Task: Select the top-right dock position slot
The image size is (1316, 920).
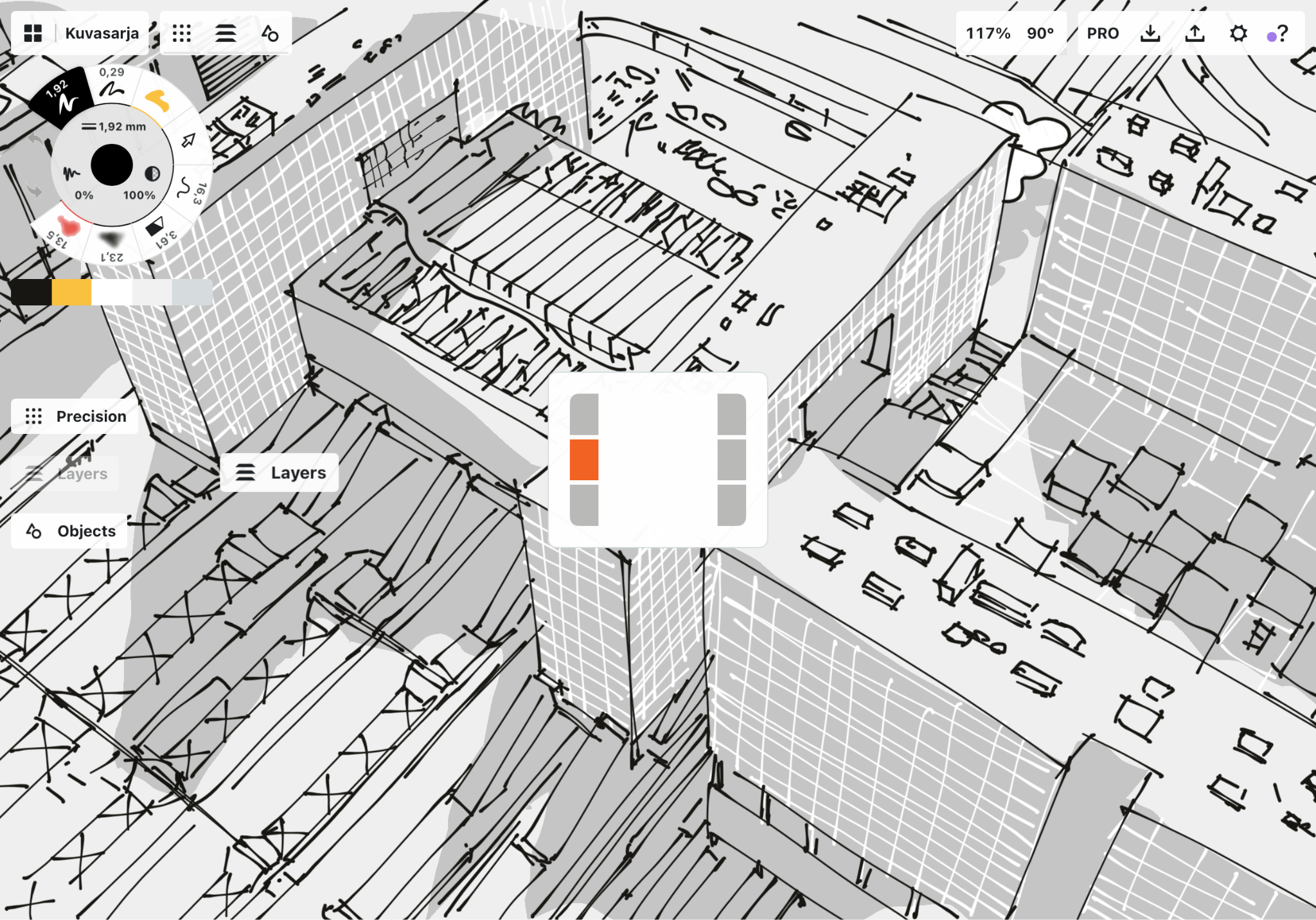Action: tap(731, 414)
